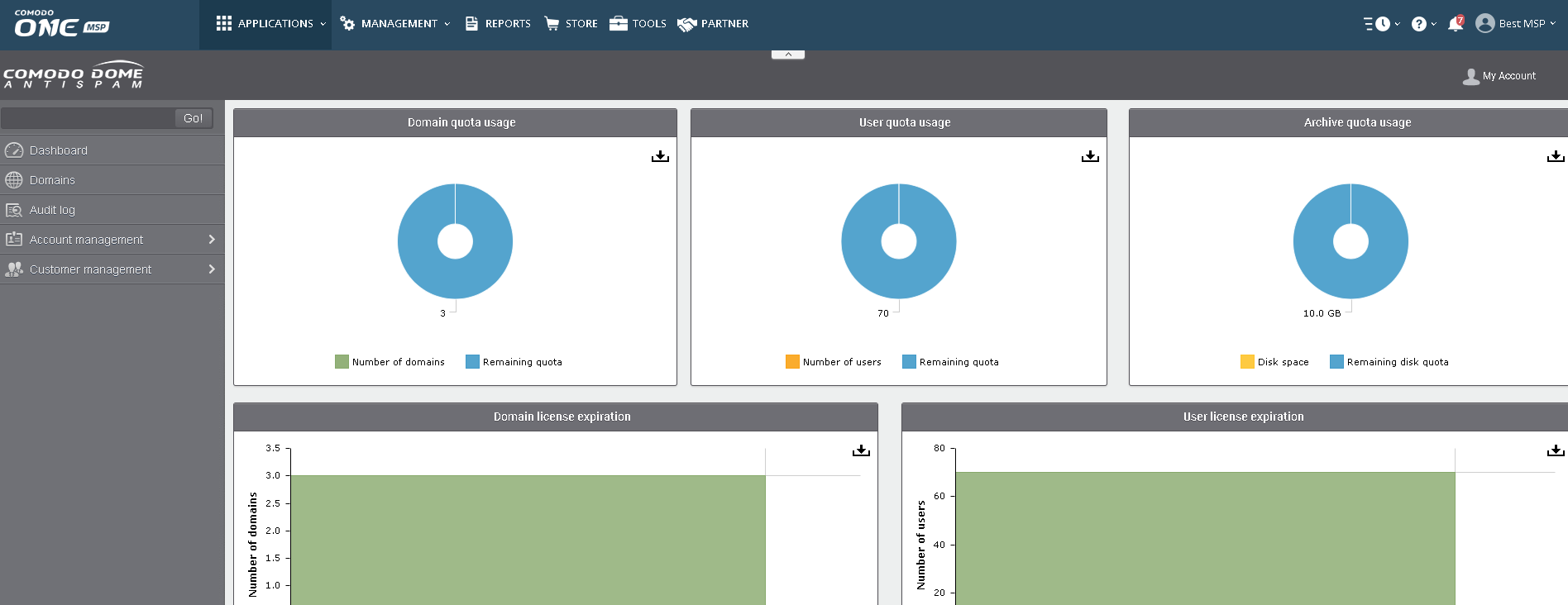Toggle Remaining quota swatch in Domain chart

tap(472, 362)
